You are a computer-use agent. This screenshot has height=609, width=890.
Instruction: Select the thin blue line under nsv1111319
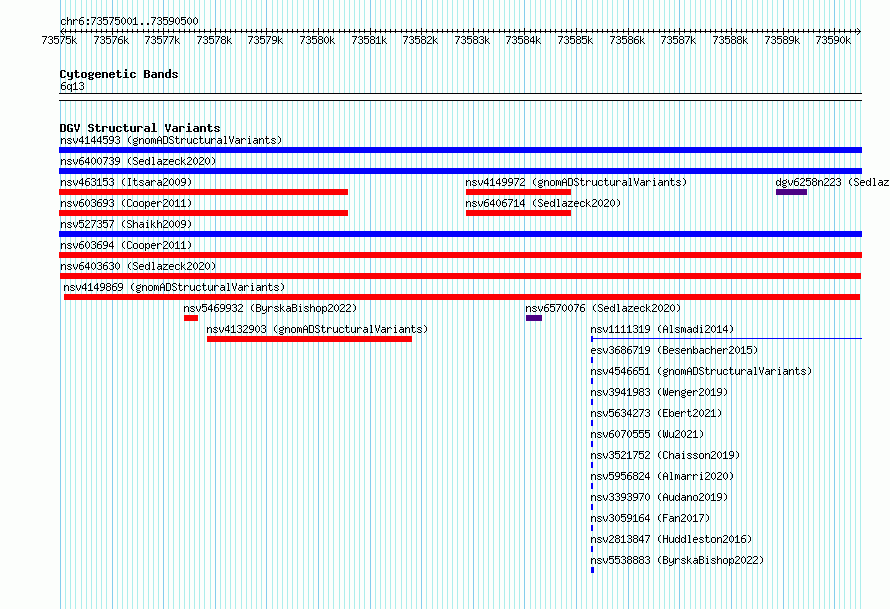click(x=727, y=339)
